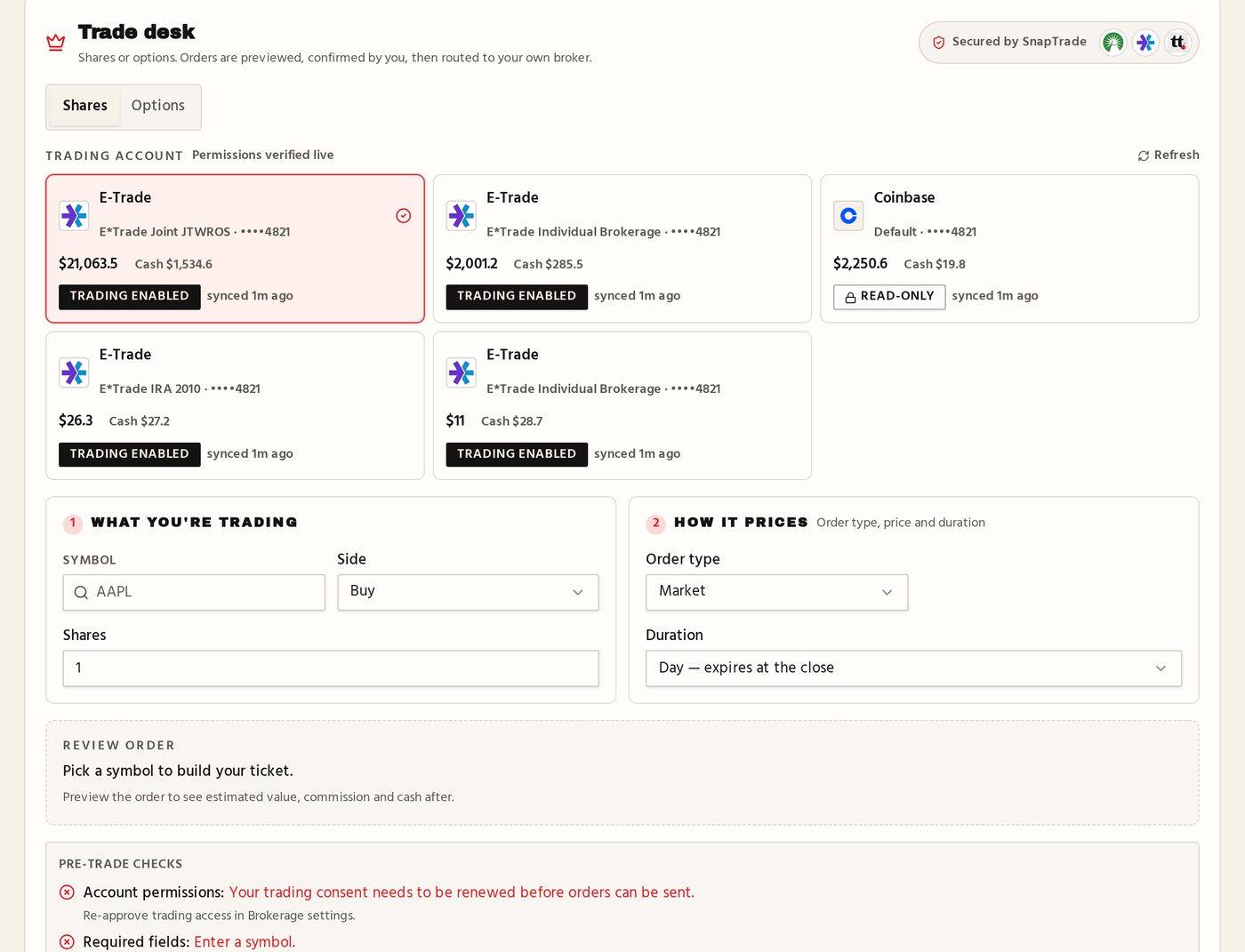
Task: Click the crown logo beside Trade desk
Action: pos(55,42)
